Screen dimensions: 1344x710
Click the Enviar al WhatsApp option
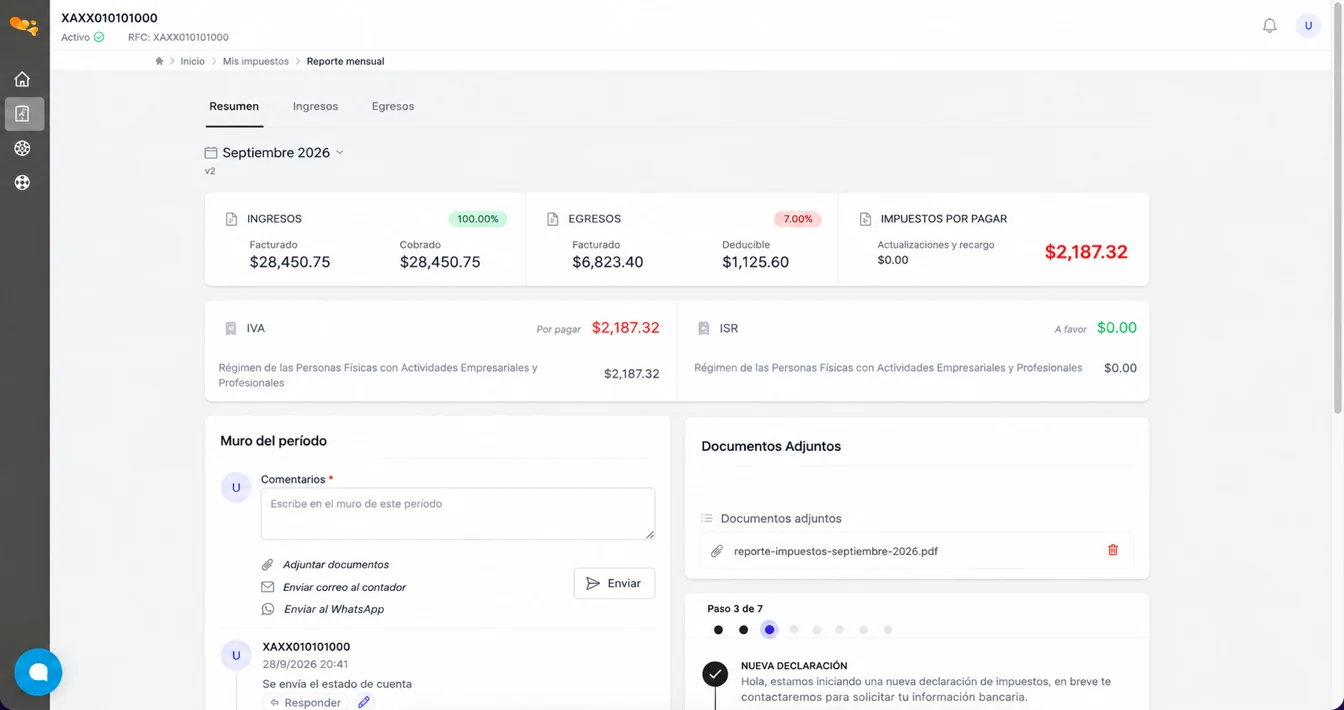coord(334,609)
